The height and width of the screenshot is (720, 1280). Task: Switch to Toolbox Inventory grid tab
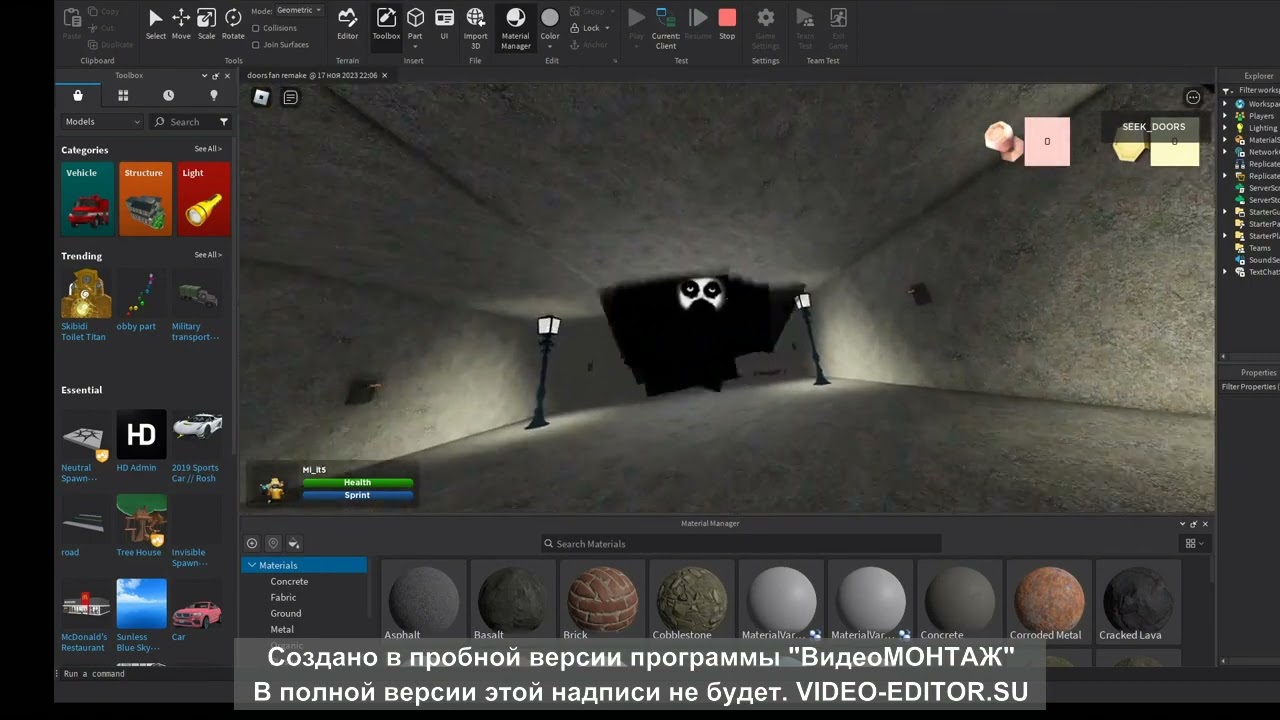pos(123,95)
